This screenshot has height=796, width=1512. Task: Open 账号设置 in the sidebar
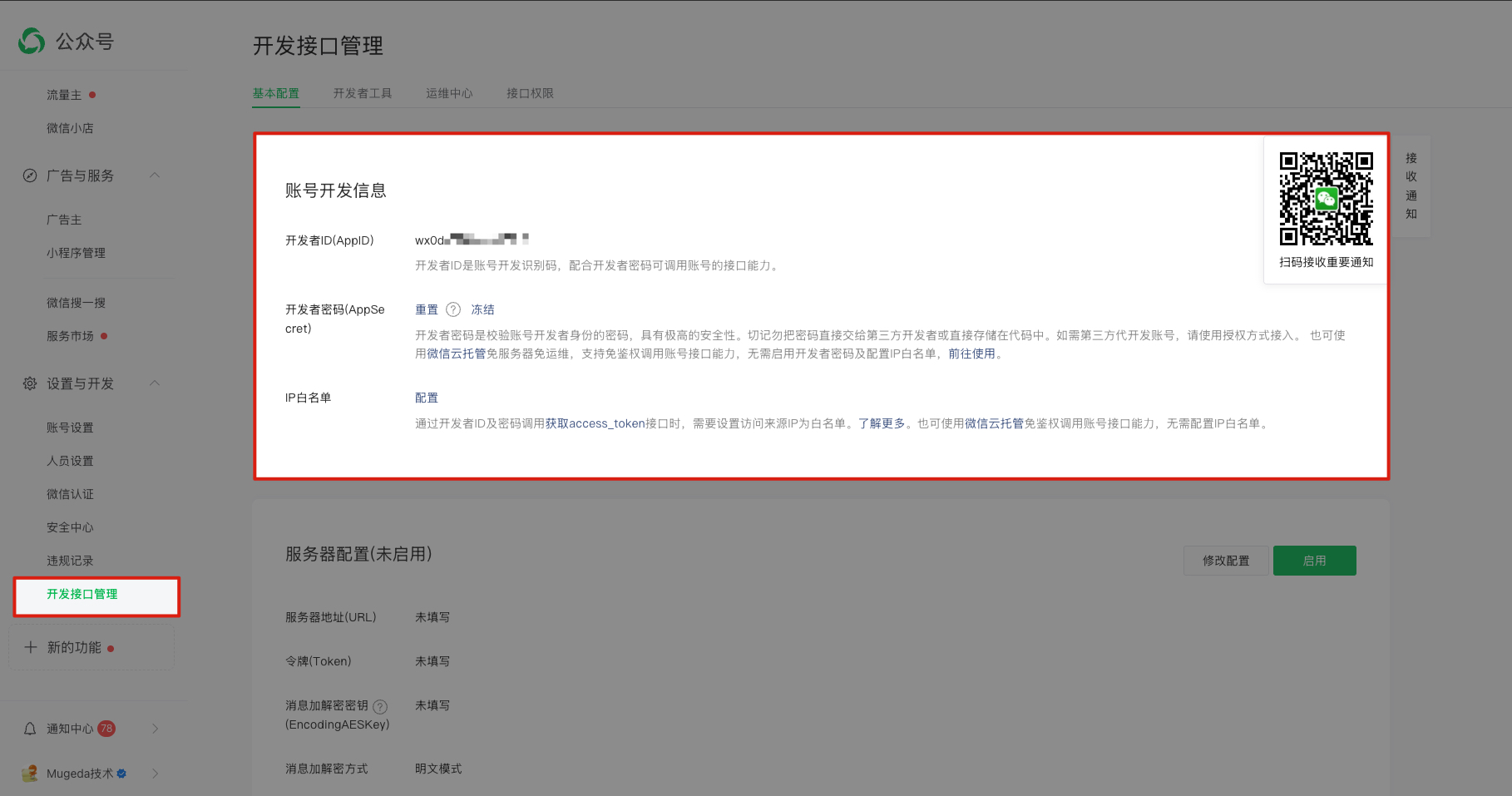tap(70, 428)
